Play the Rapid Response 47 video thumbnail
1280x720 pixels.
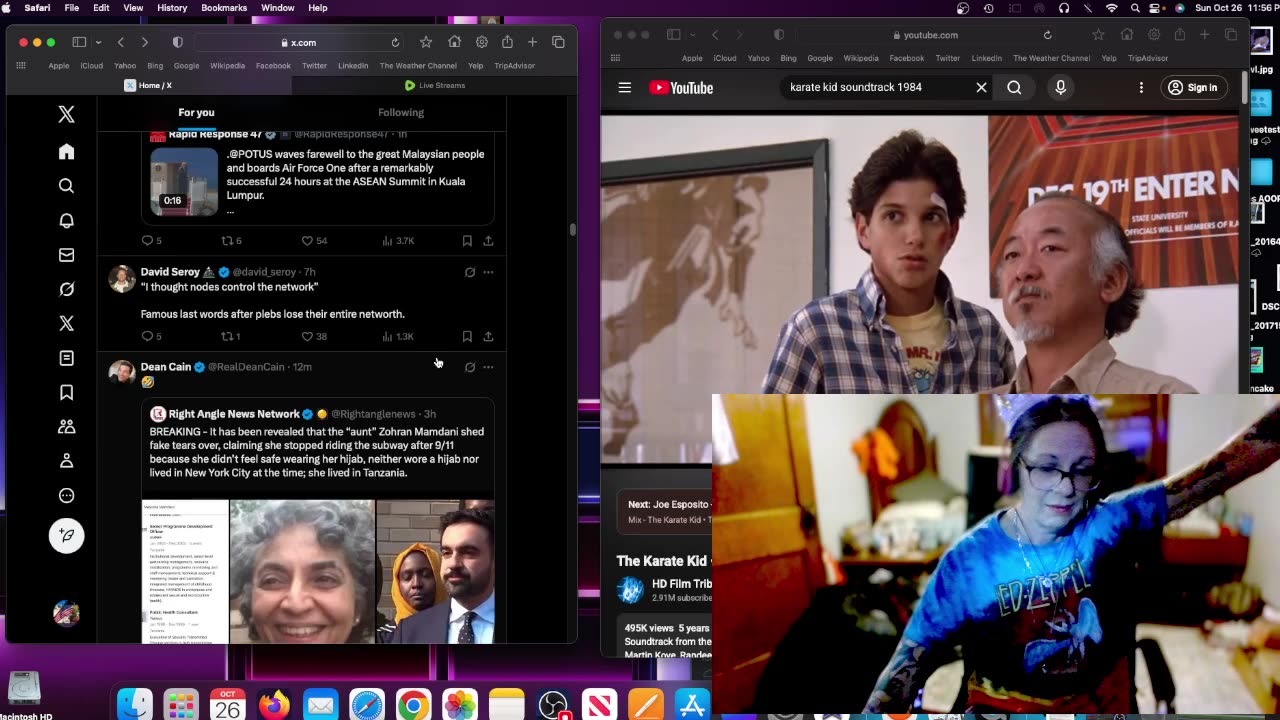tap(184, 182)
